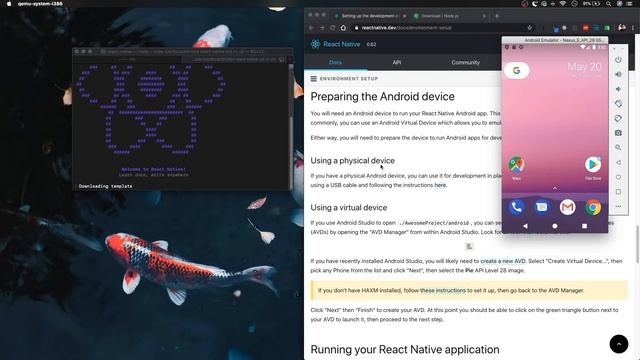Open the Apple menu

[9, 4]
